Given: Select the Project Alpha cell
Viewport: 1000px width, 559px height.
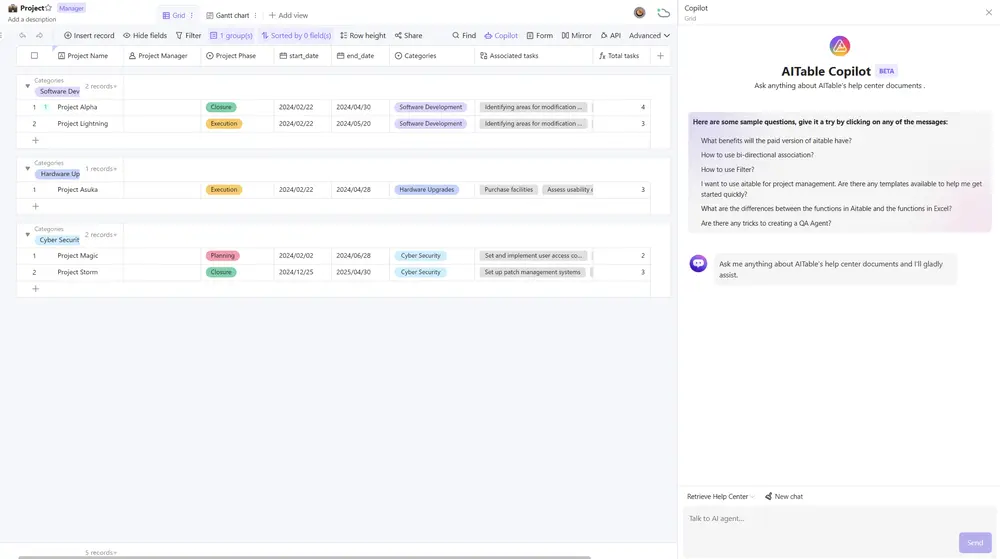Looking at the screenshot, I should pyautogui.click(x=88, y=107).
